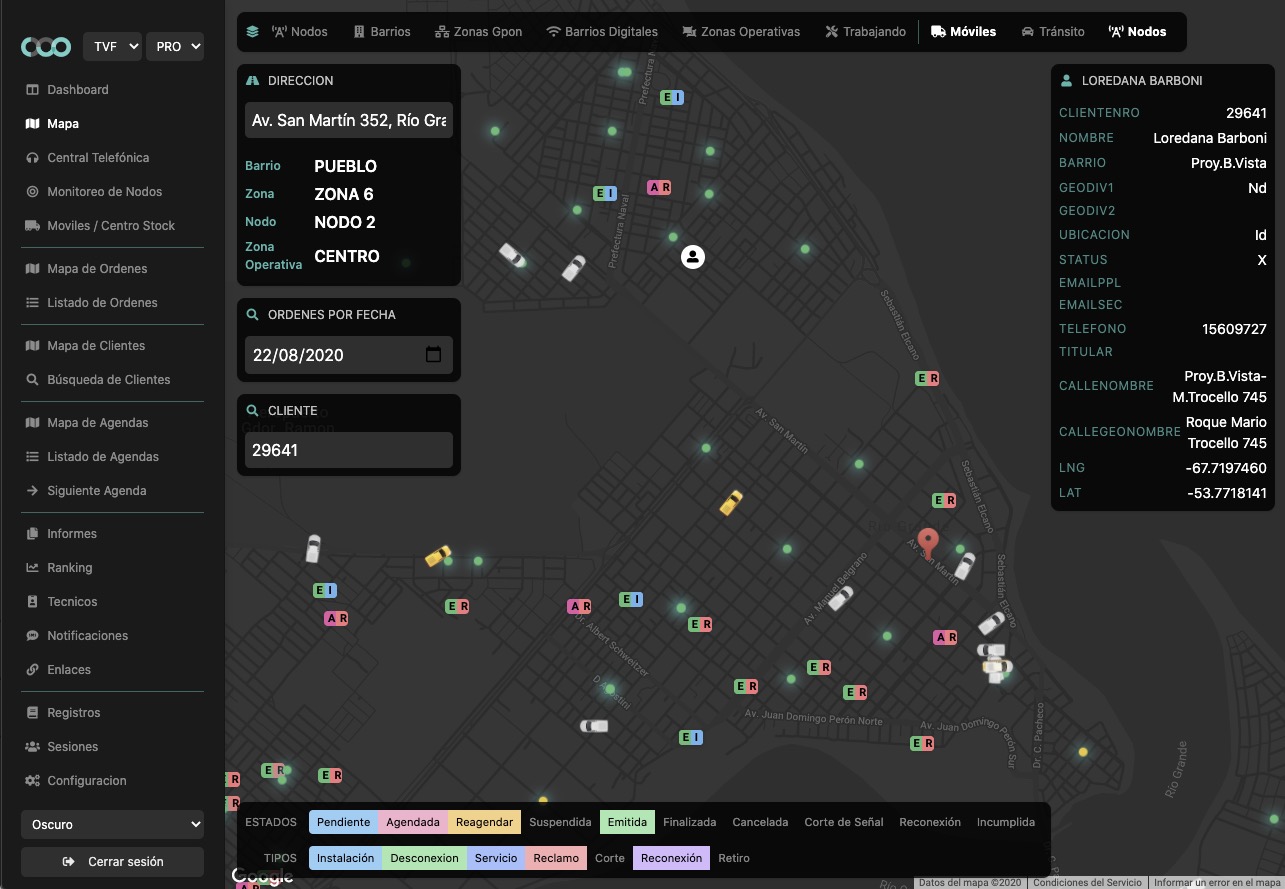Screen dimensions: 1285x889
Task: Click the person icon beside LOREDANA BARBONI header
Action: tap(1067, 81)
